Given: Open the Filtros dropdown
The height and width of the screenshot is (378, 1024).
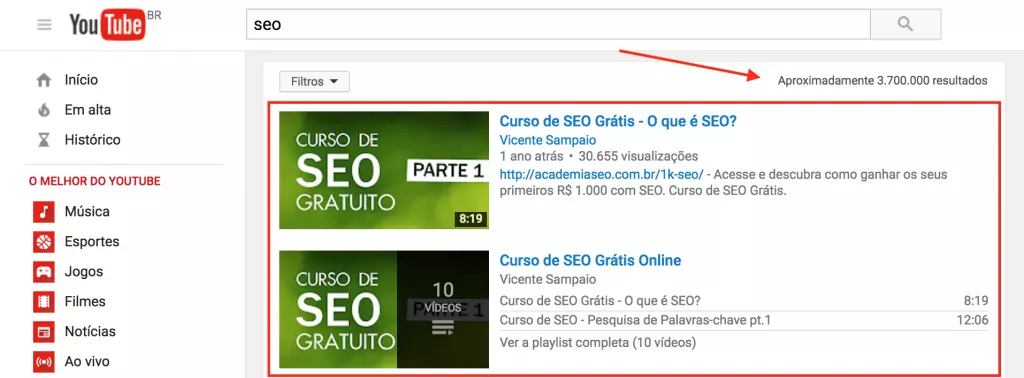Looking at the screenshot, I should pos(314,82).
